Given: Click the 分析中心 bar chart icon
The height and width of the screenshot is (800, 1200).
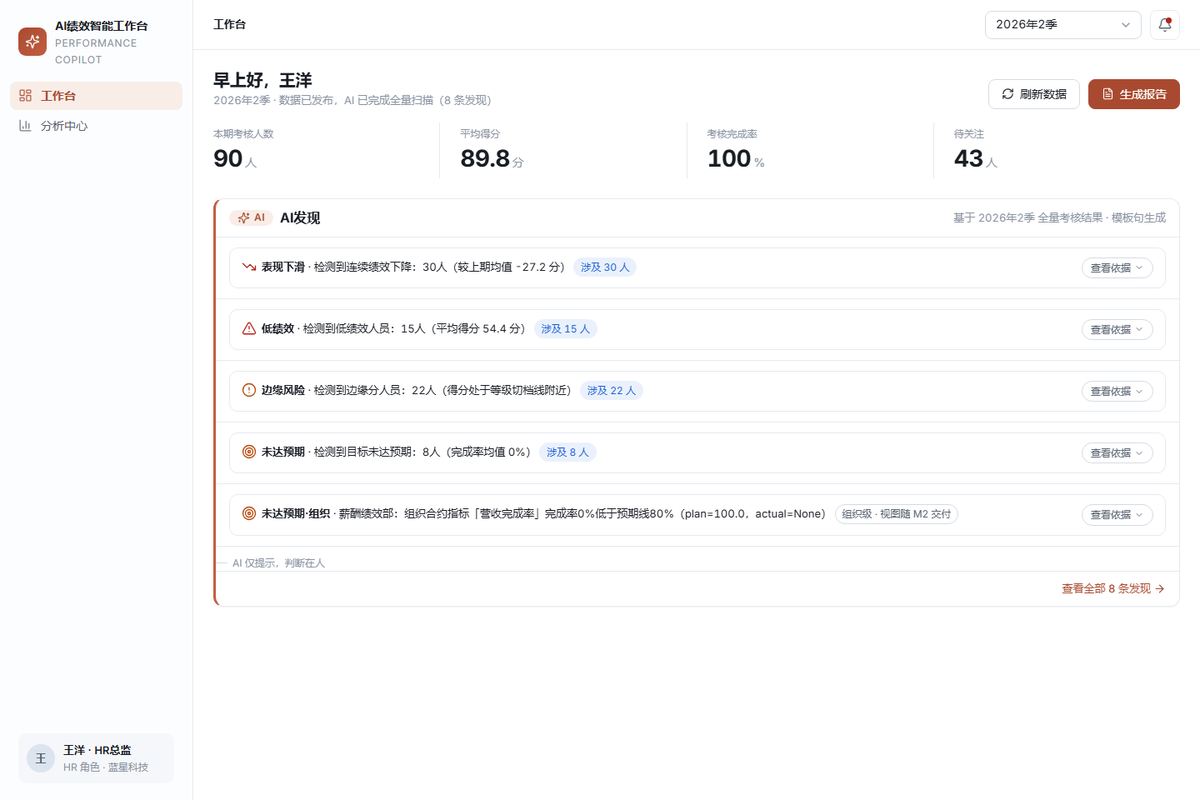Looking at the screenshot, I should pyautogui.click(x=26, y=126).
